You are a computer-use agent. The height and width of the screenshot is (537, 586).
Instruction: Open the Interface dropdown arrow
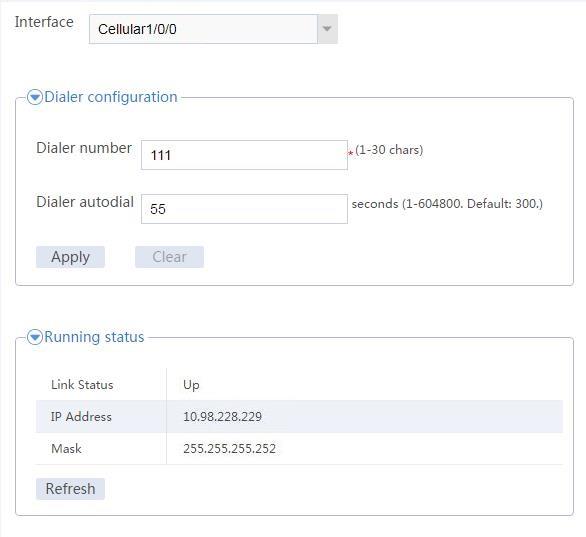[327, 29]
